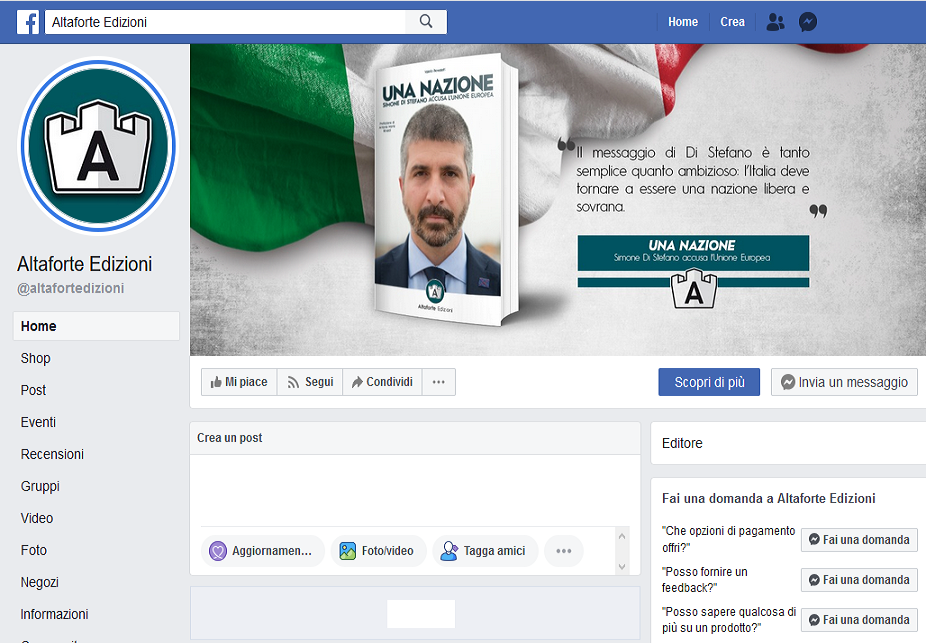Select the Foto/video option
The width and height of the screenshot is (926, 643).
[x=378, y=550]
